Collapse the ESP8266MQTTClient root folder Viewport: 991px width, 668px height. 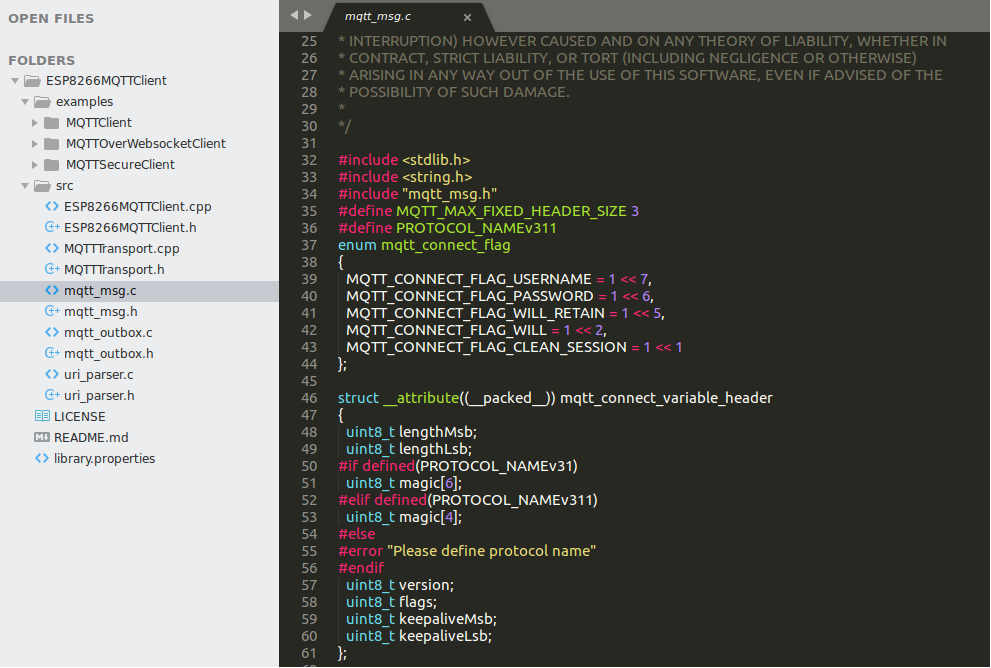pyautogui.click(x=15, y=81)
